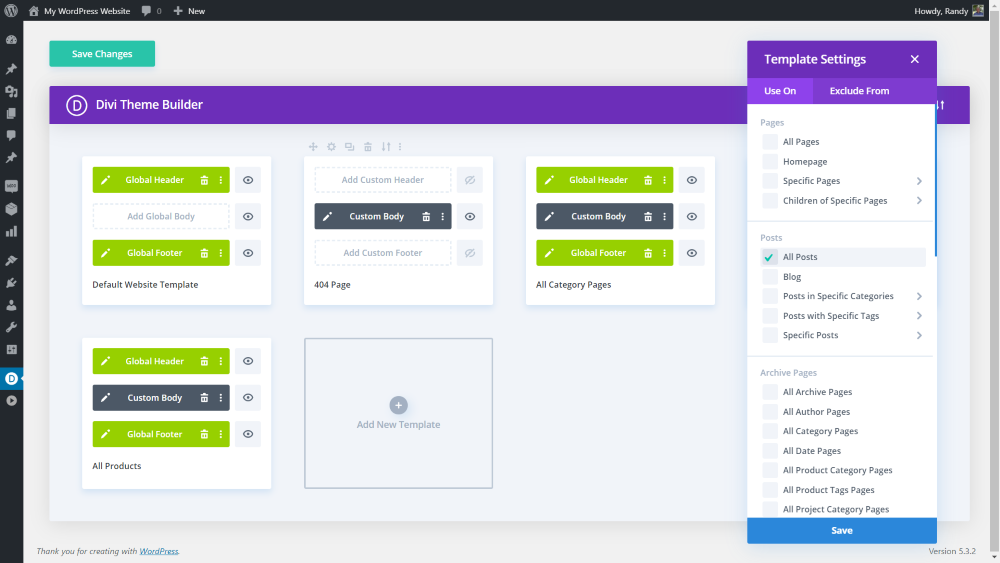Click the Save Changes button
Screen dimensions: 1000x563
(x=102, y=54)
